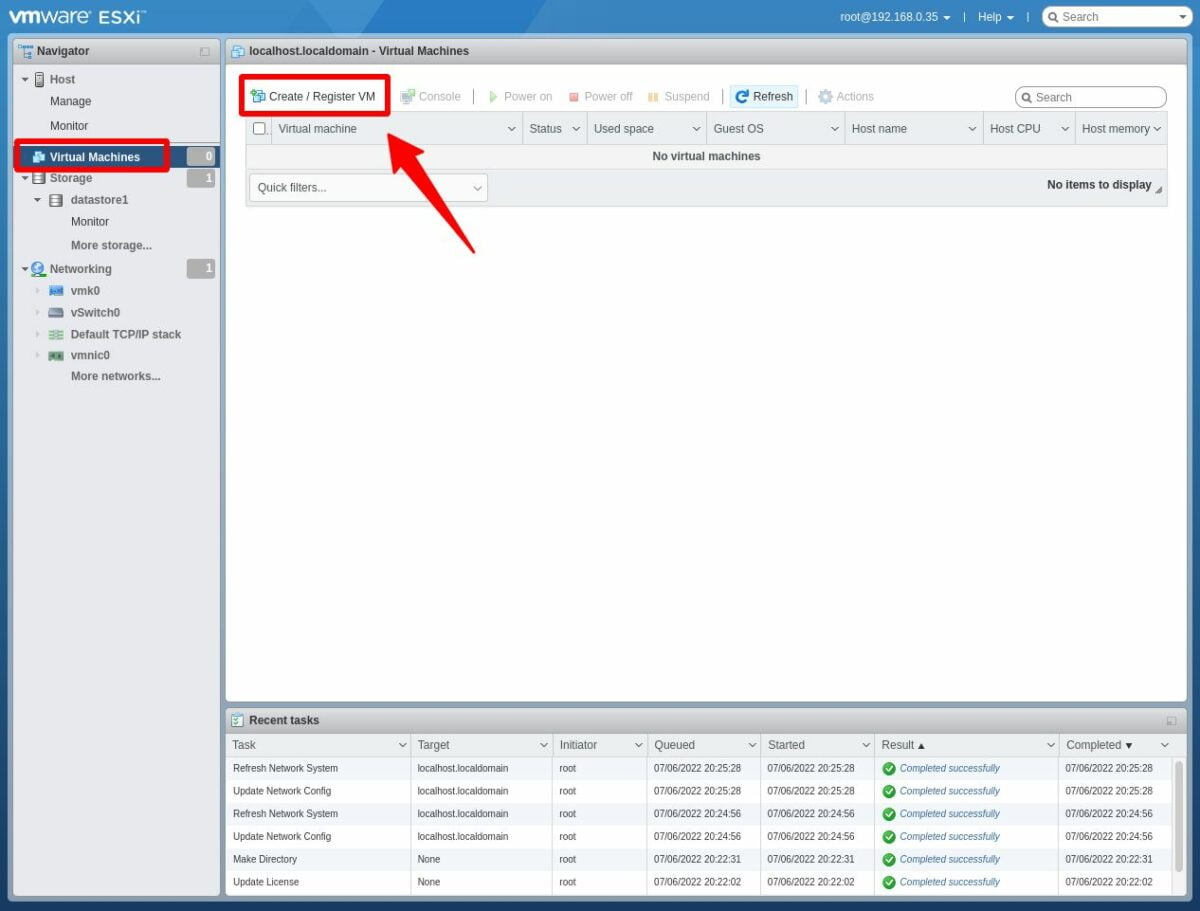1200x911 pixels.
Task: Collapse the Storage tree node
Action: 23,177
